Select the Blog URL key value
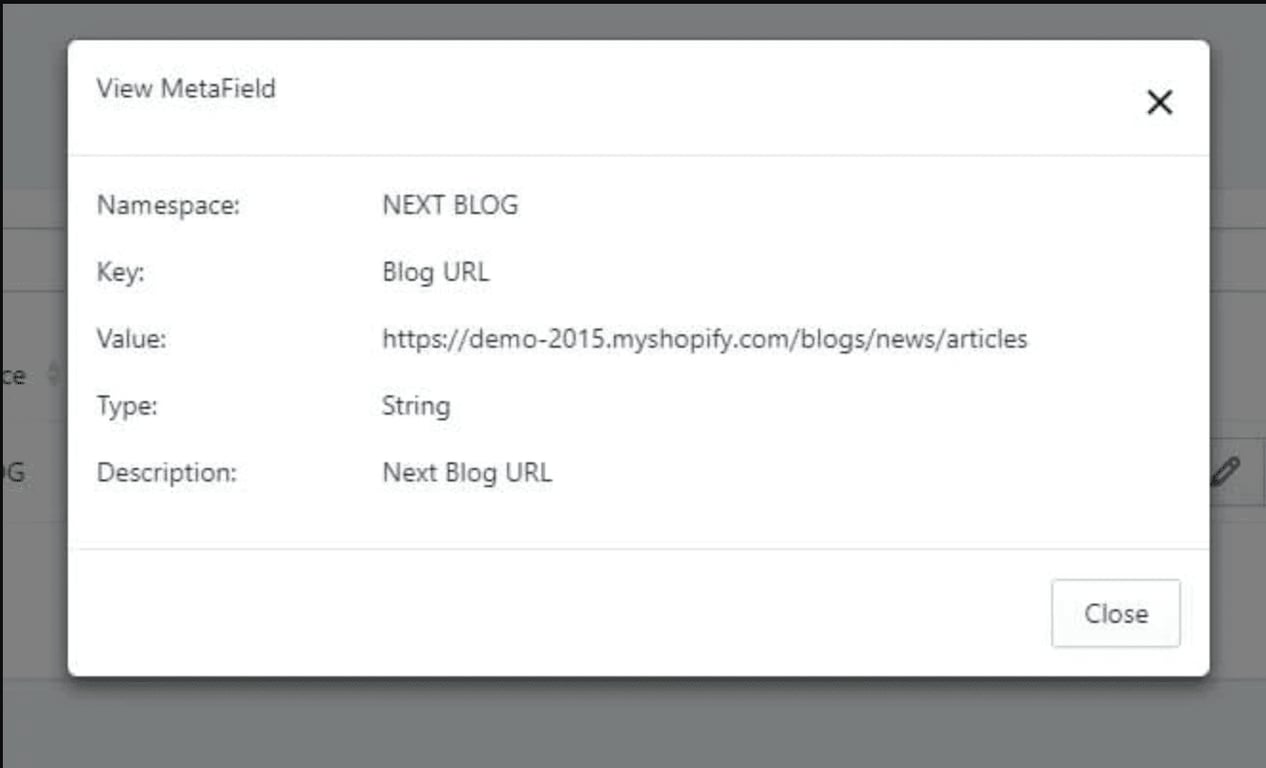The height and width of the screenshot is (768, 1266). [x=436, y=273]
